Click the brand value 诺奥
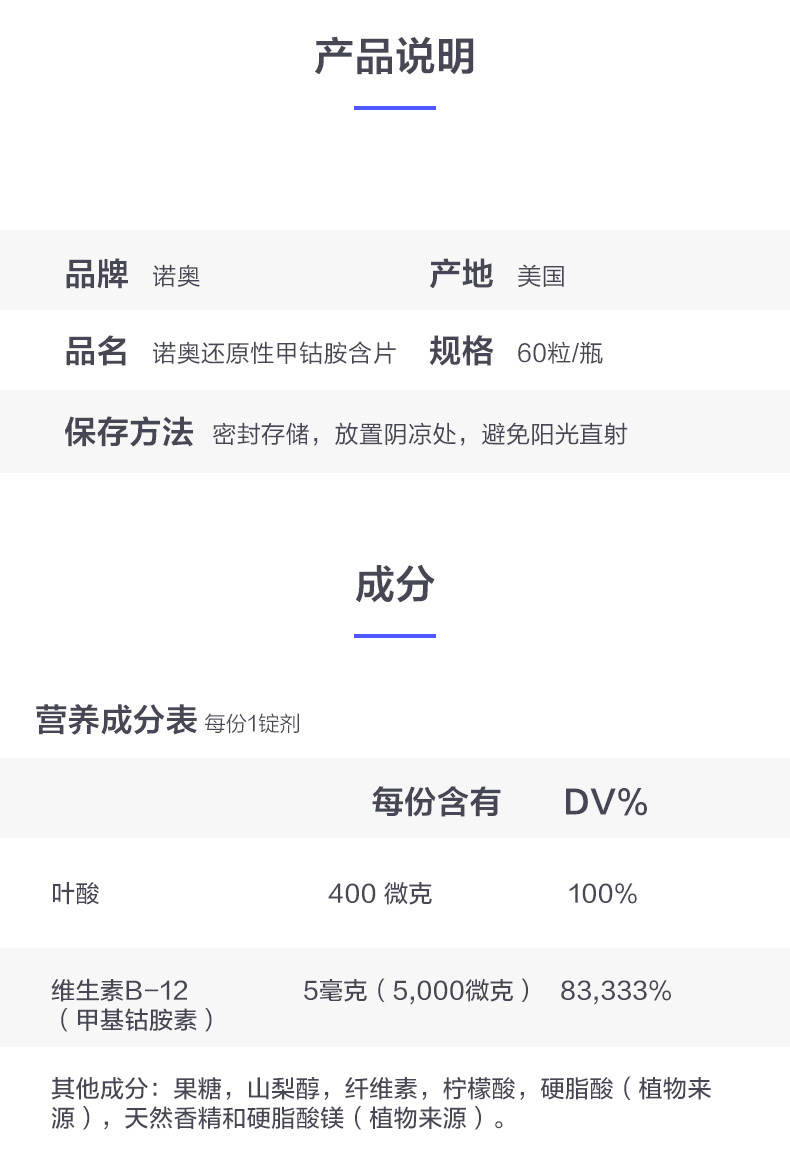 coord(176,276)
